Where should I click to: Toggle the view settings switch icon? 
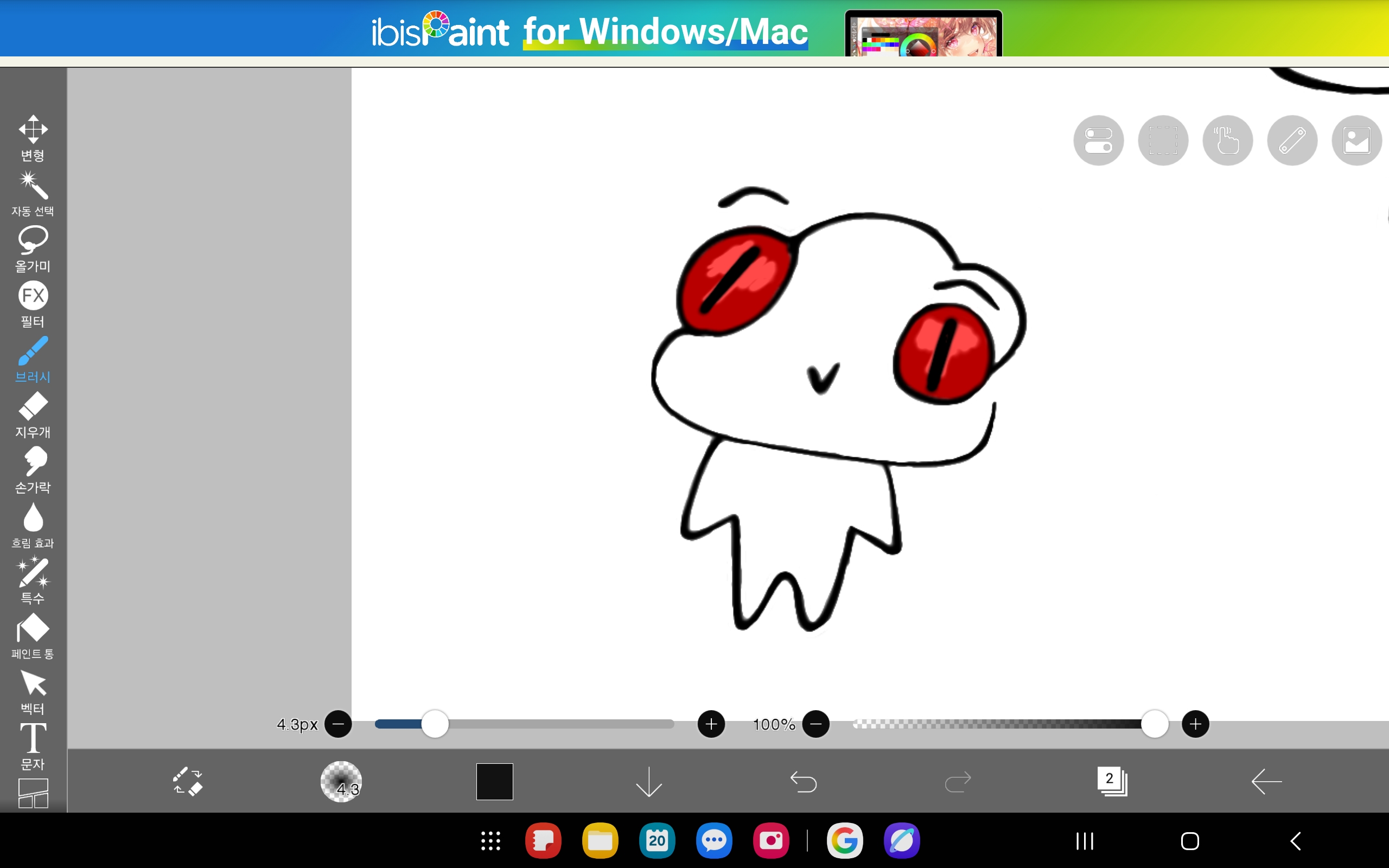[1098, 141]
